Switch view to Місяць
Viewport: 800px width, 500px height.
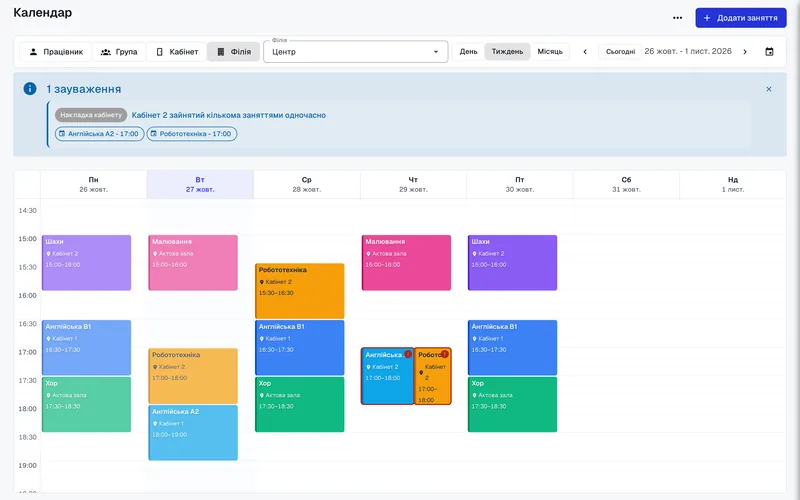[549, 52]
